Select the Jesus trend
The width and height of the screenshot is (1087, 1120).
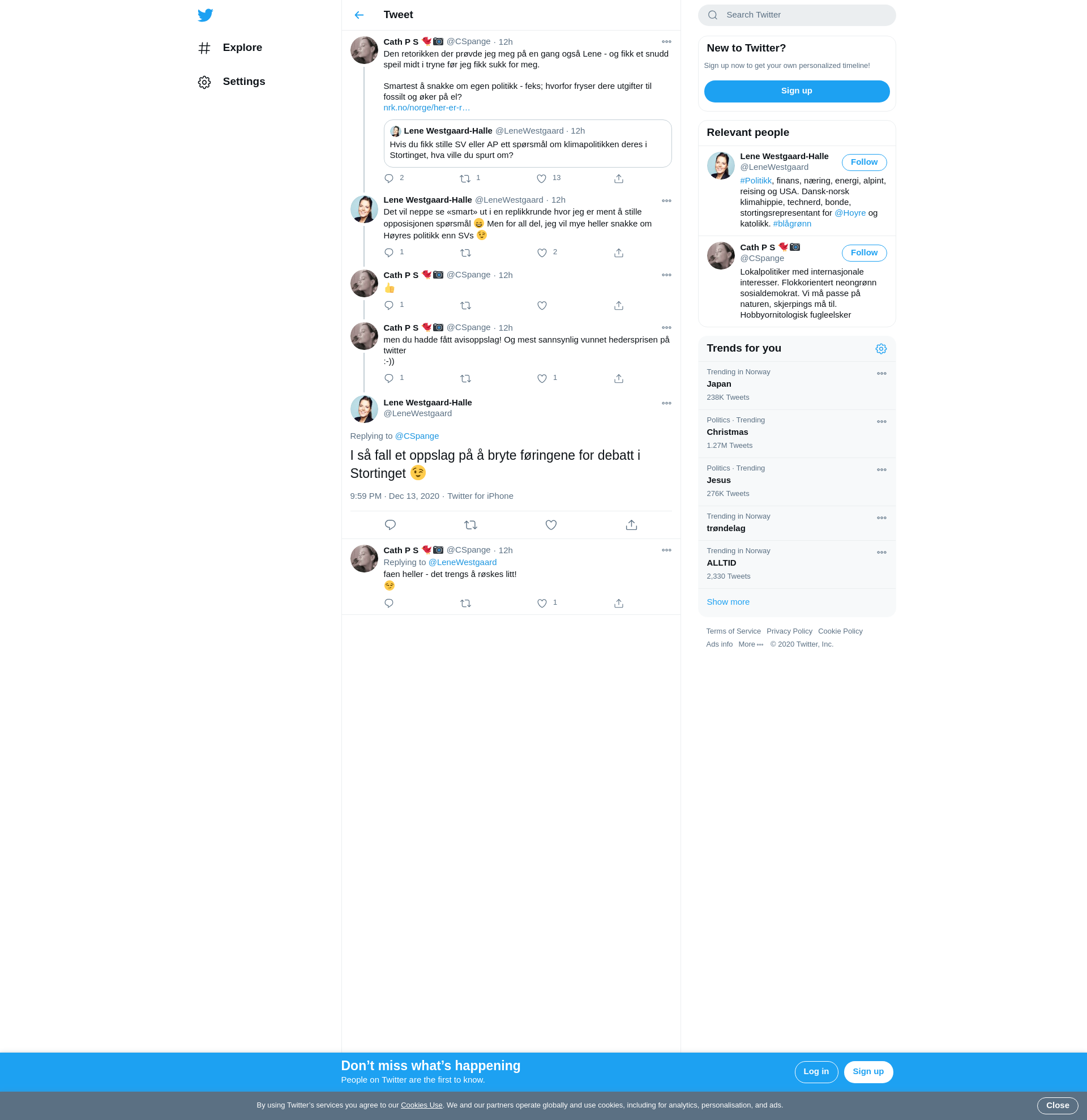coord(796,482)
